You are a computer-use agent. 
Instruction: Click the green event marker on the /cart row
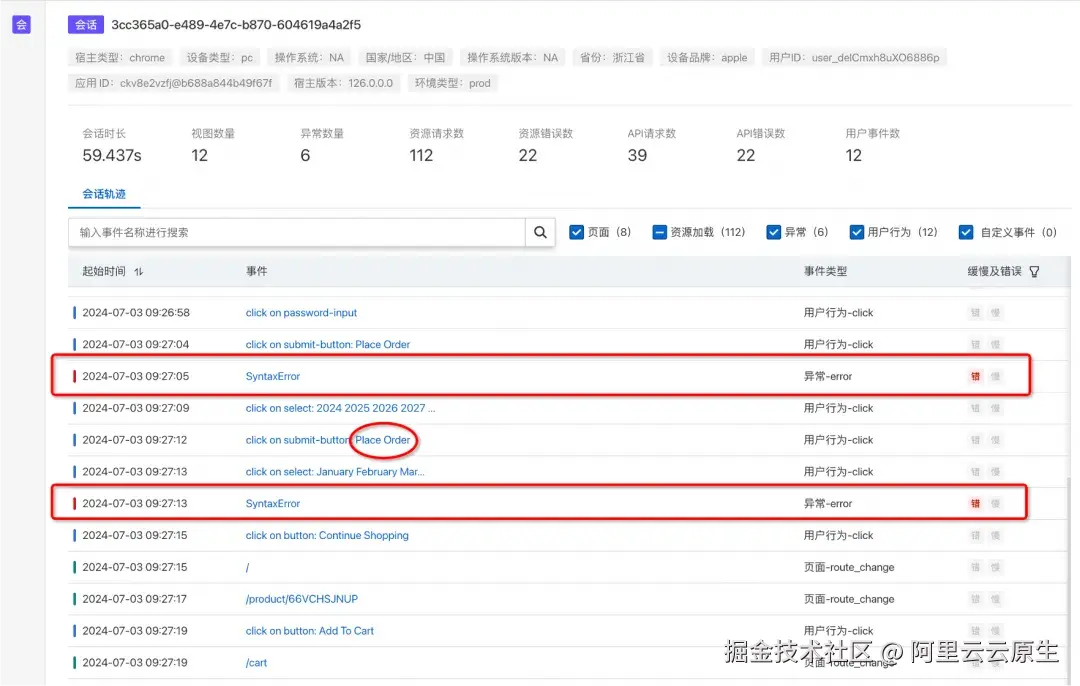(x=74, y=662)
